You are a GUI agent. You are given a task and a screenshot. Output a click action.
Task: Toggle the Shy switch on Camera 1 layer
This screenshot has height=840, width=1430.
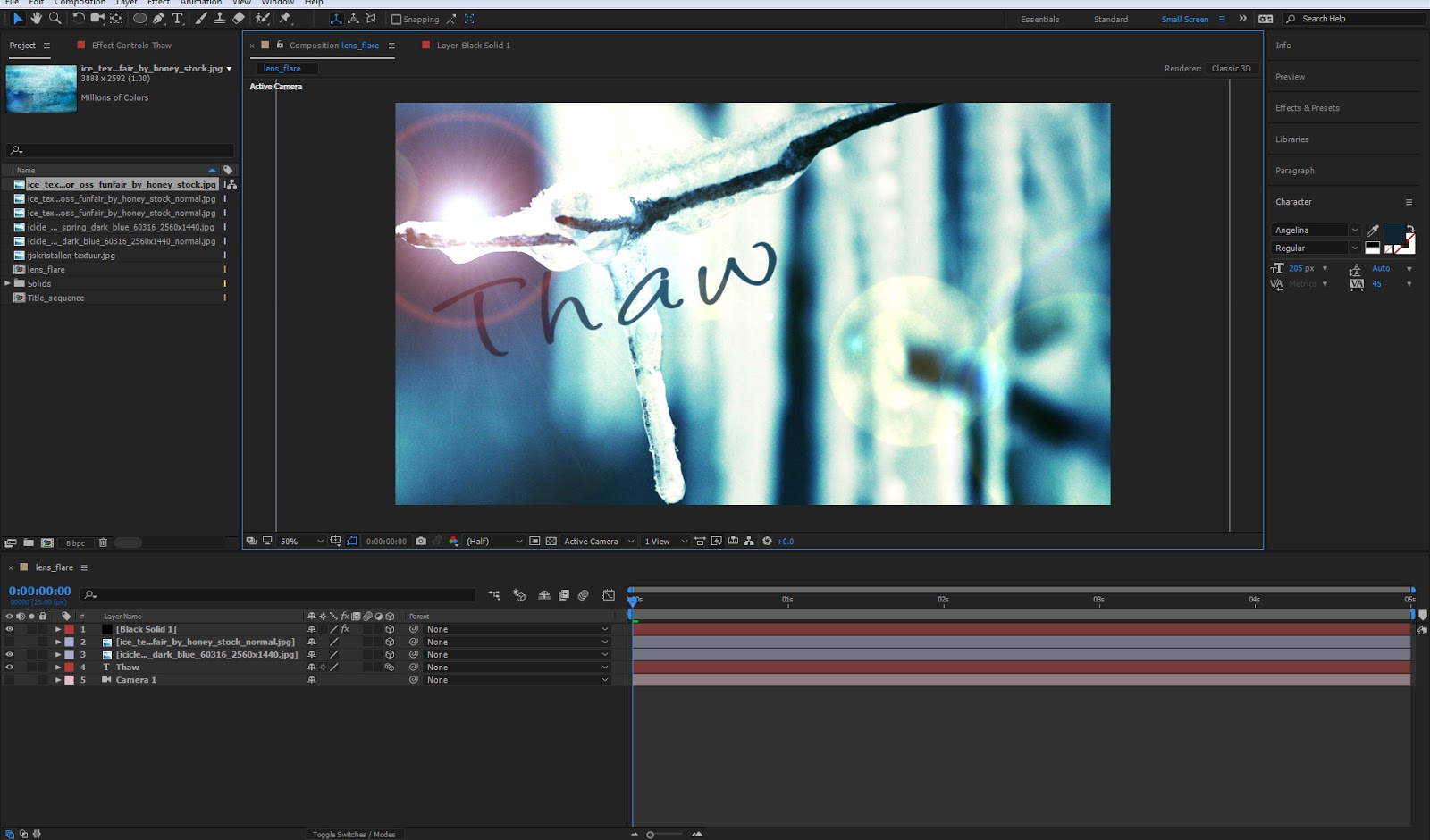pyautogui.click(x=312, y=680)
